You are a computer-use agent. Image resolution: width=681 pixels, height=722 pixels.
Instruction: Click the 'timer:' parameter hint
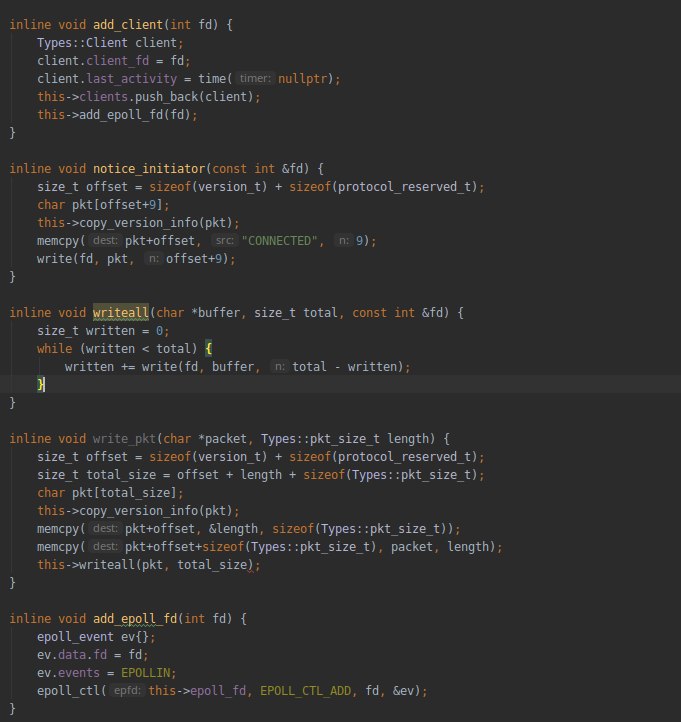(255, 78)
